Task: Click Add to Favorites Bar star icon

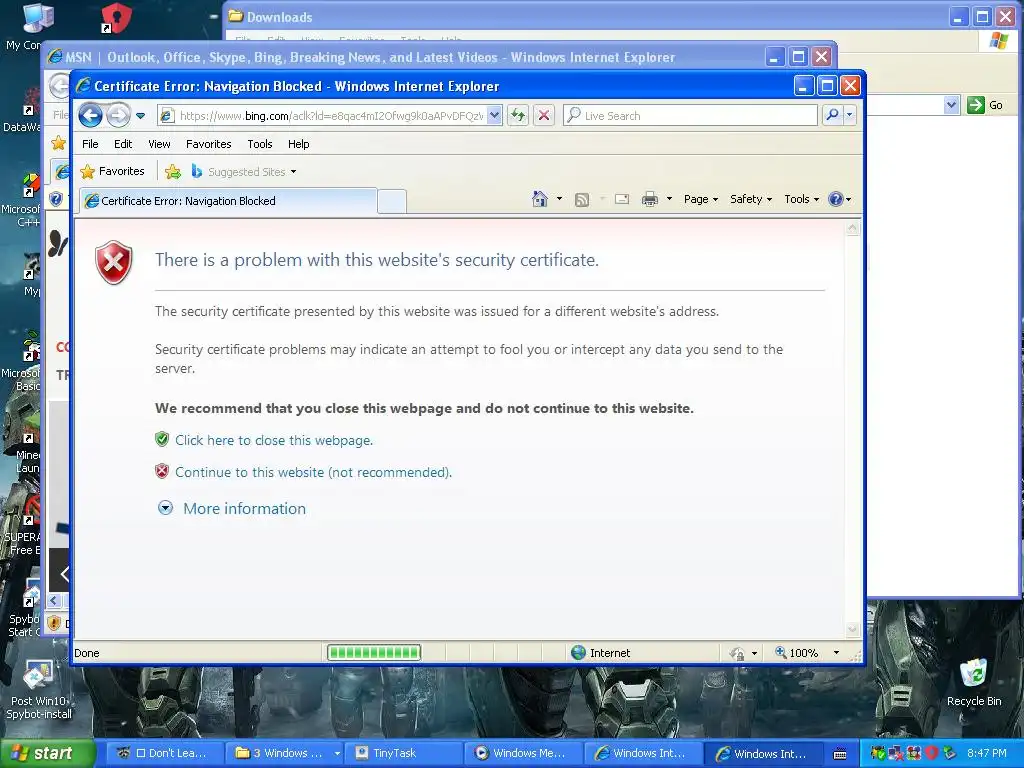Action: [172, 172]
